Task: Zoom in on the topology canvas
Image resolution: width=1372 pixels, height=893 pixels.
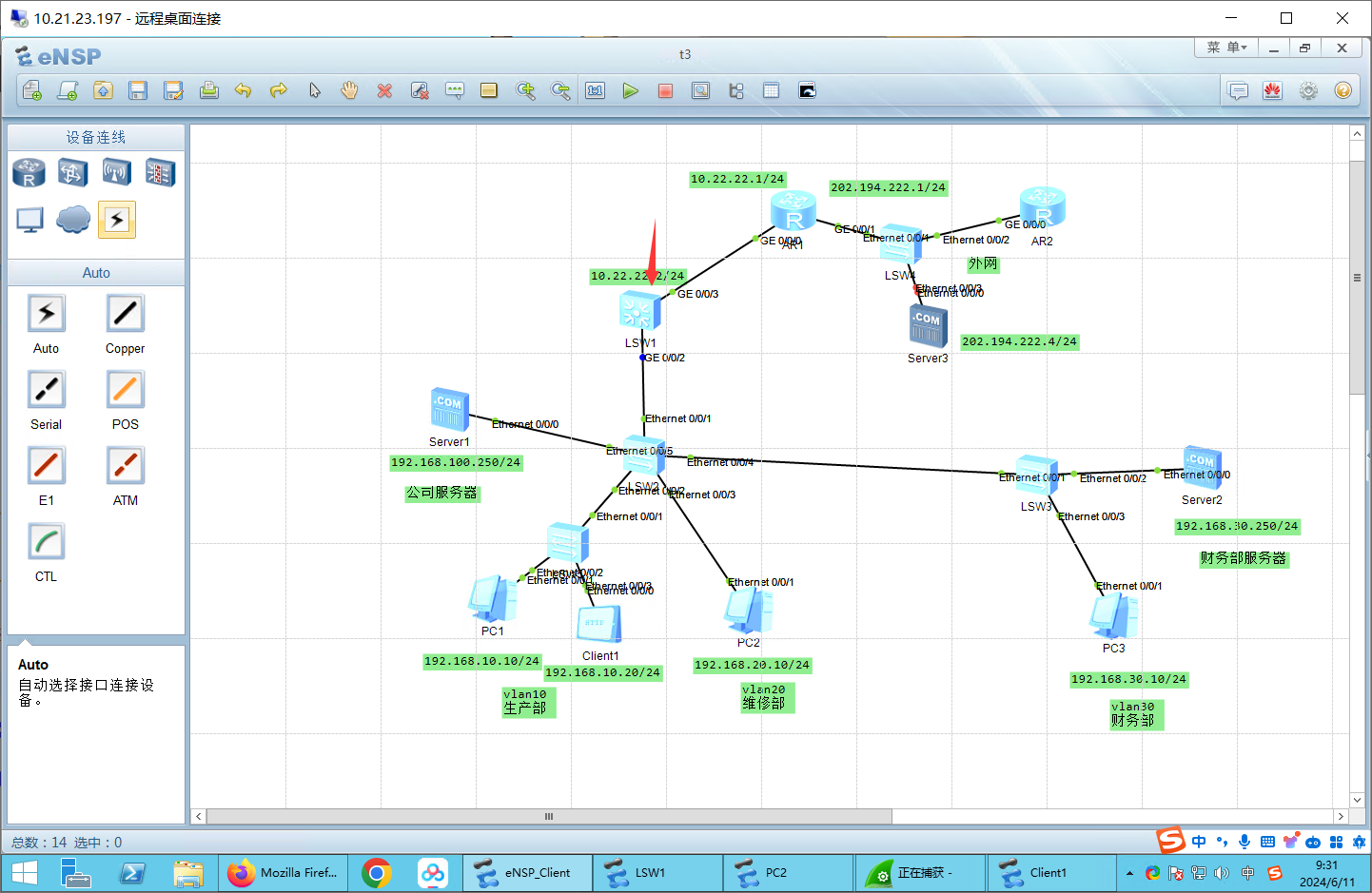Action: tap(525, 90)
